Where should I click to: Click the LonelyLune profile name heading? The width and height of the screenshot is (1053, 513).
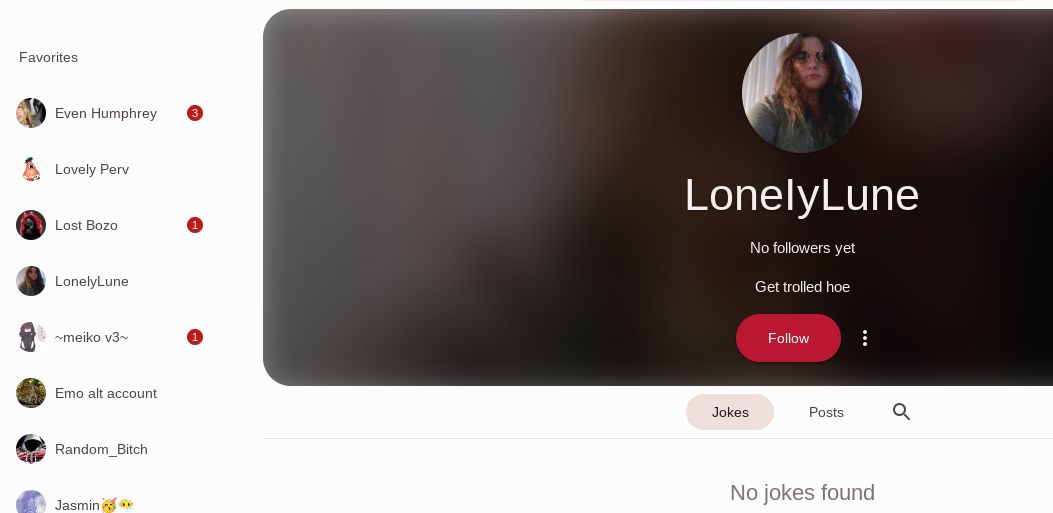pos(802,195)
